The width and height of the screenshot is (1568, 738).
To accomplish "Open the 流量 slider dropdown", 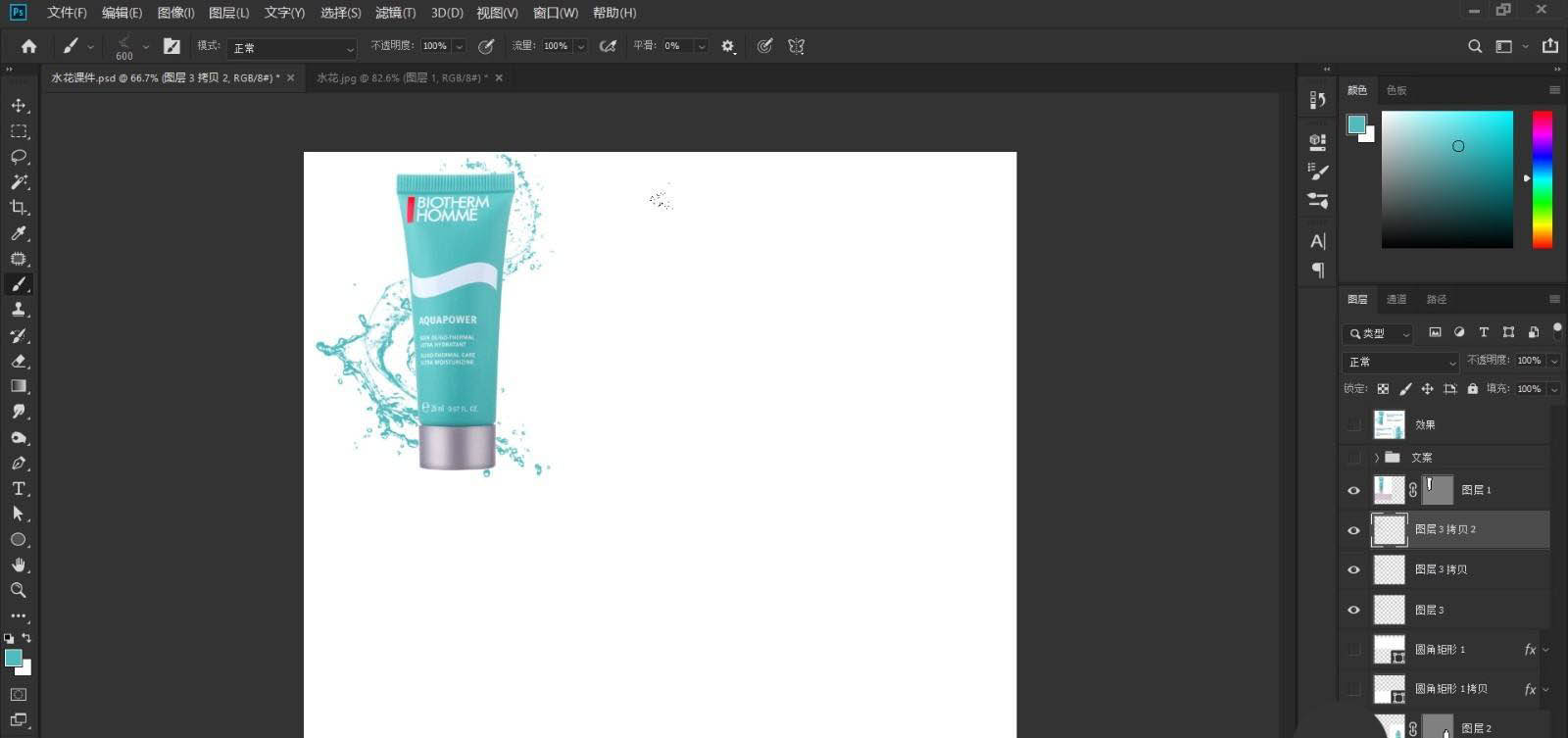I will pyautogui.click(x=580, y=46).
